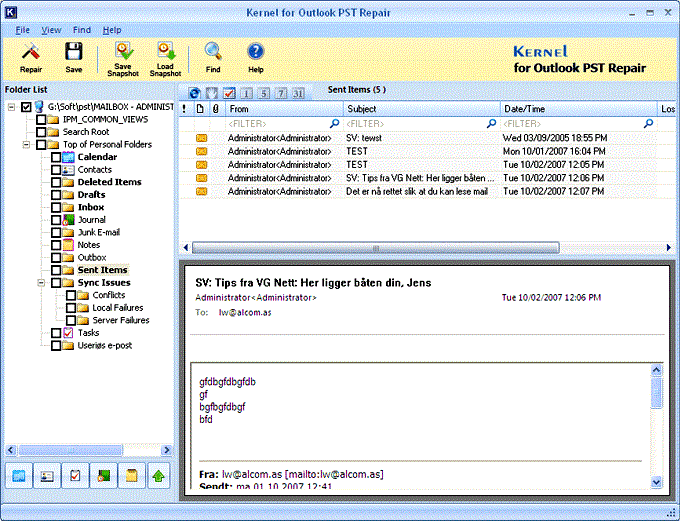This screenshot has height=521, width=680.
Task: Click the preview pane vertical scrollbar thumb
Action: pyautogui.click(x=656, y=393)
